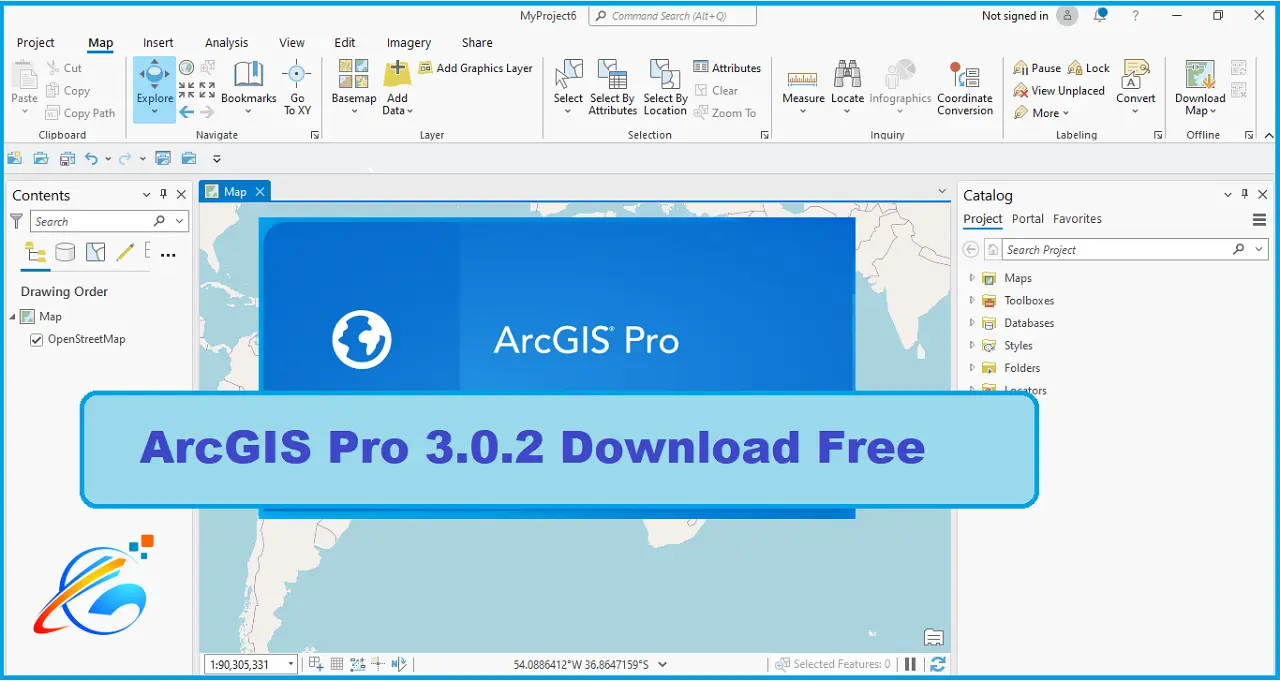
Task: Open the map scale dropdown
Action: [291, 664]
